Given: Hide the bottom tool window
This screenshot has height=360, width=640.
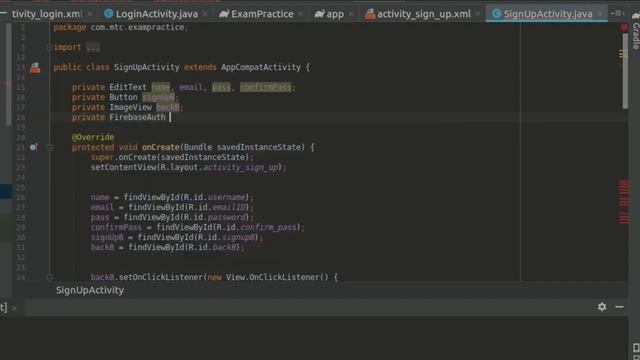Looking at the screenshot, I should click(x=620, y=307).
